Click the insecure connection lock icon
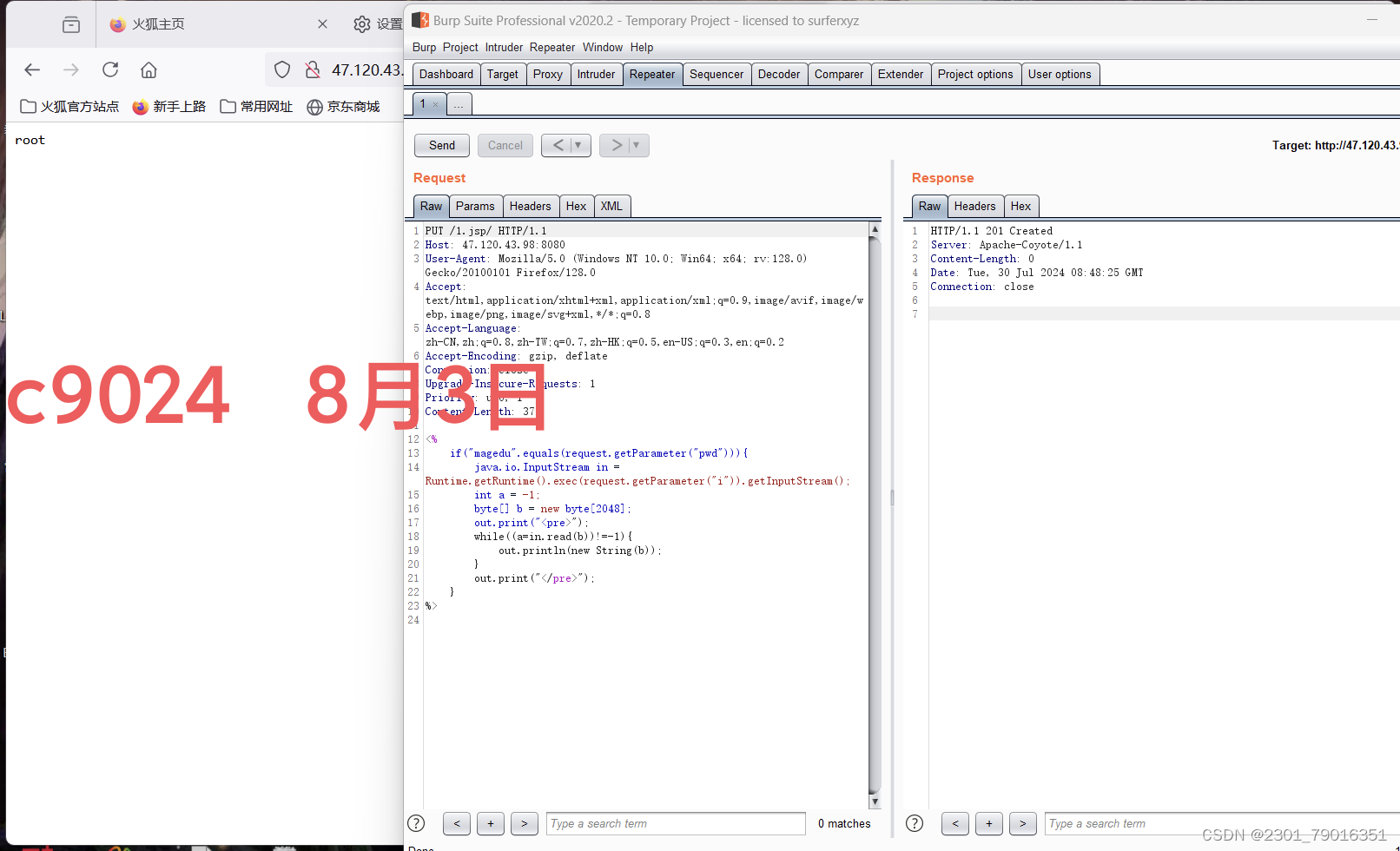Image resolution: width=1400 pixels, height=851 pixels. 313,69
